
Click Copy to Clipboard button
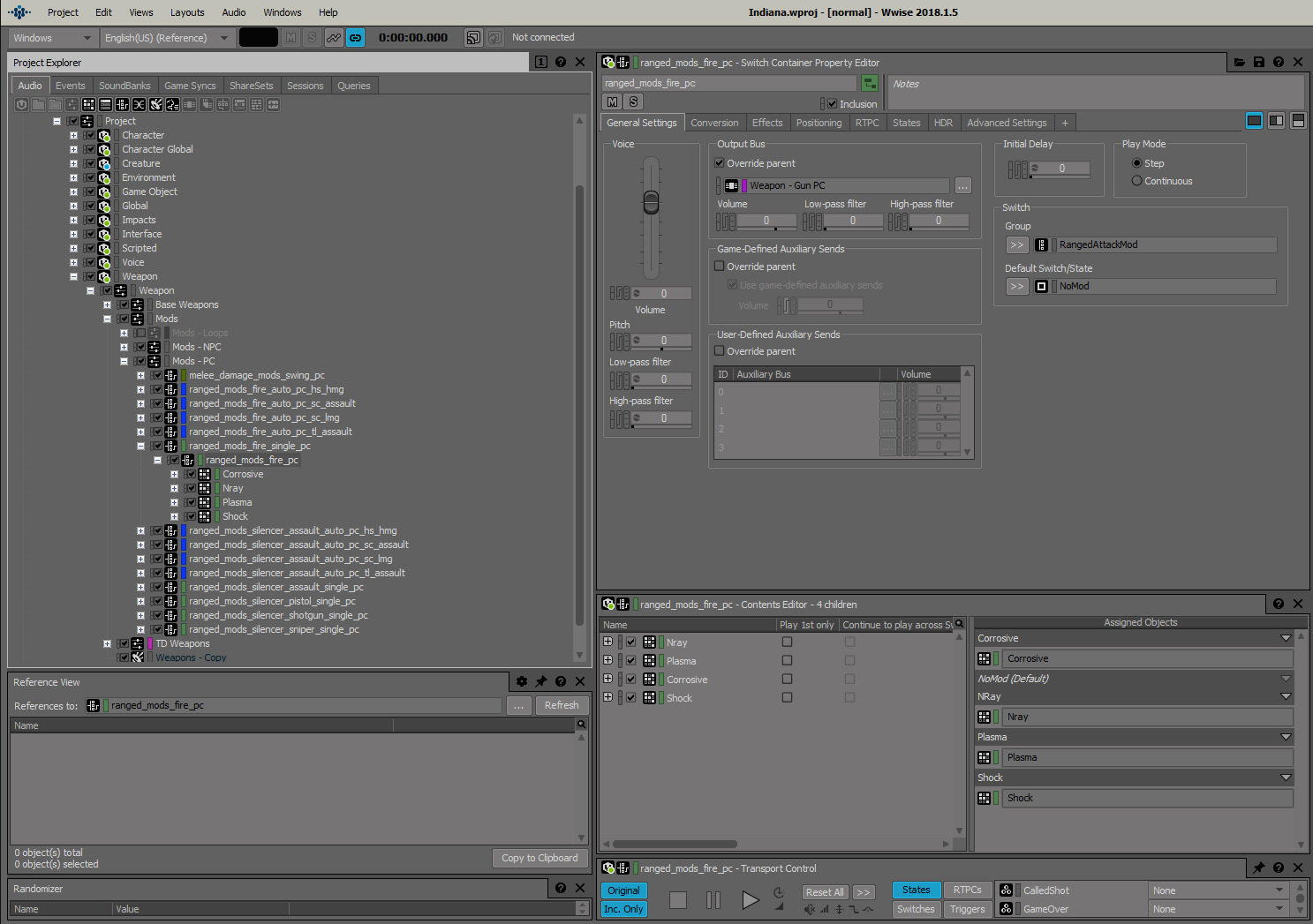click(540, 858)
